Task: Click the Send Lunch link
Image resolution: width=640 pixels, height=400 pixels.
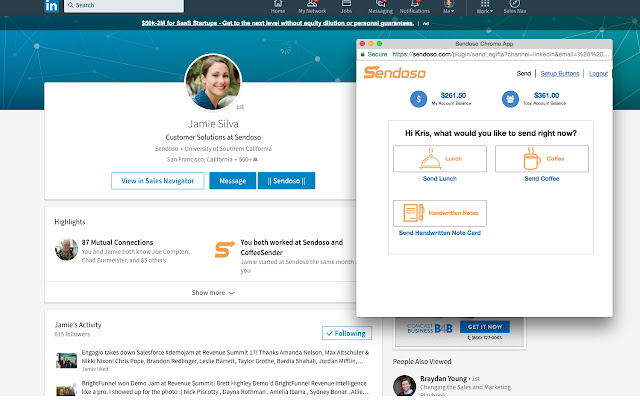Action: pos(440,178)
